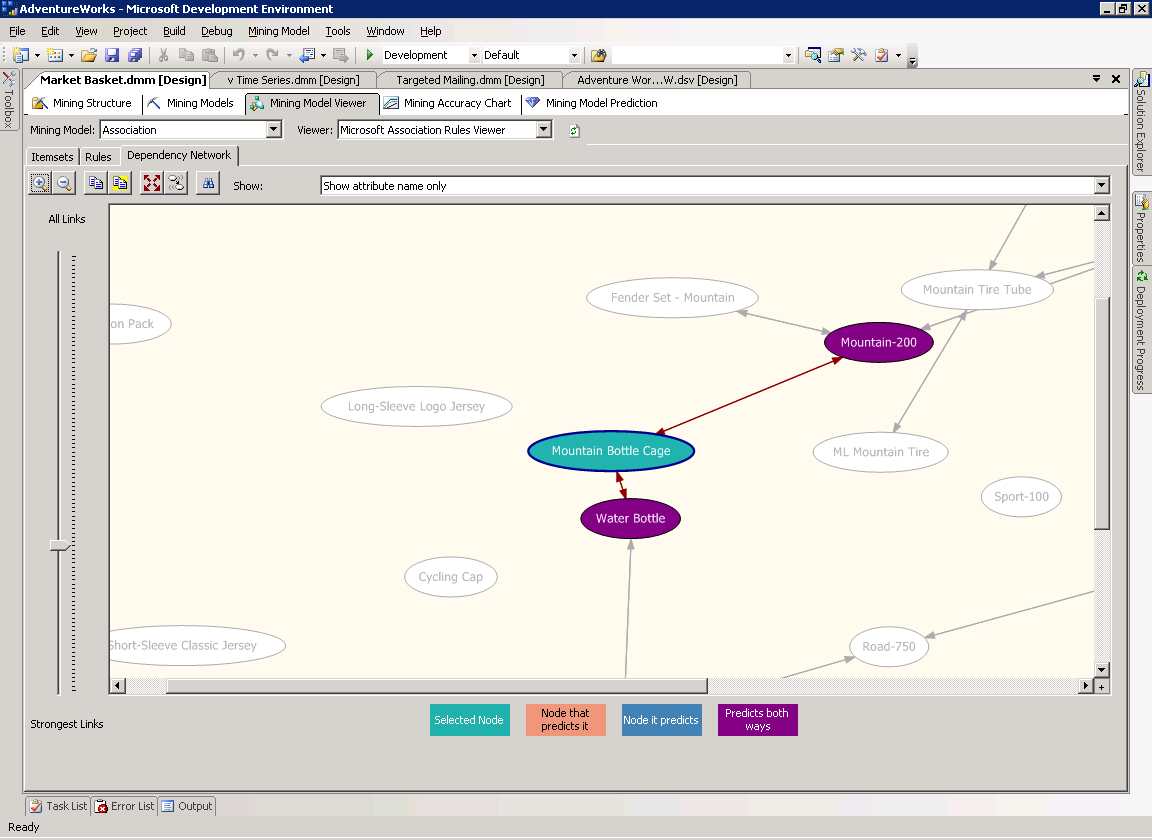Expand the Solution Explorer side tab

coord(1141,123)
